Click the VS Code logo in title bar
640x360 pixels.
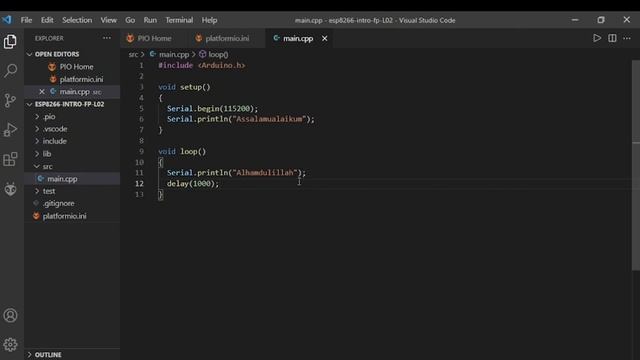pyautogui.click(x=7, y=20)
